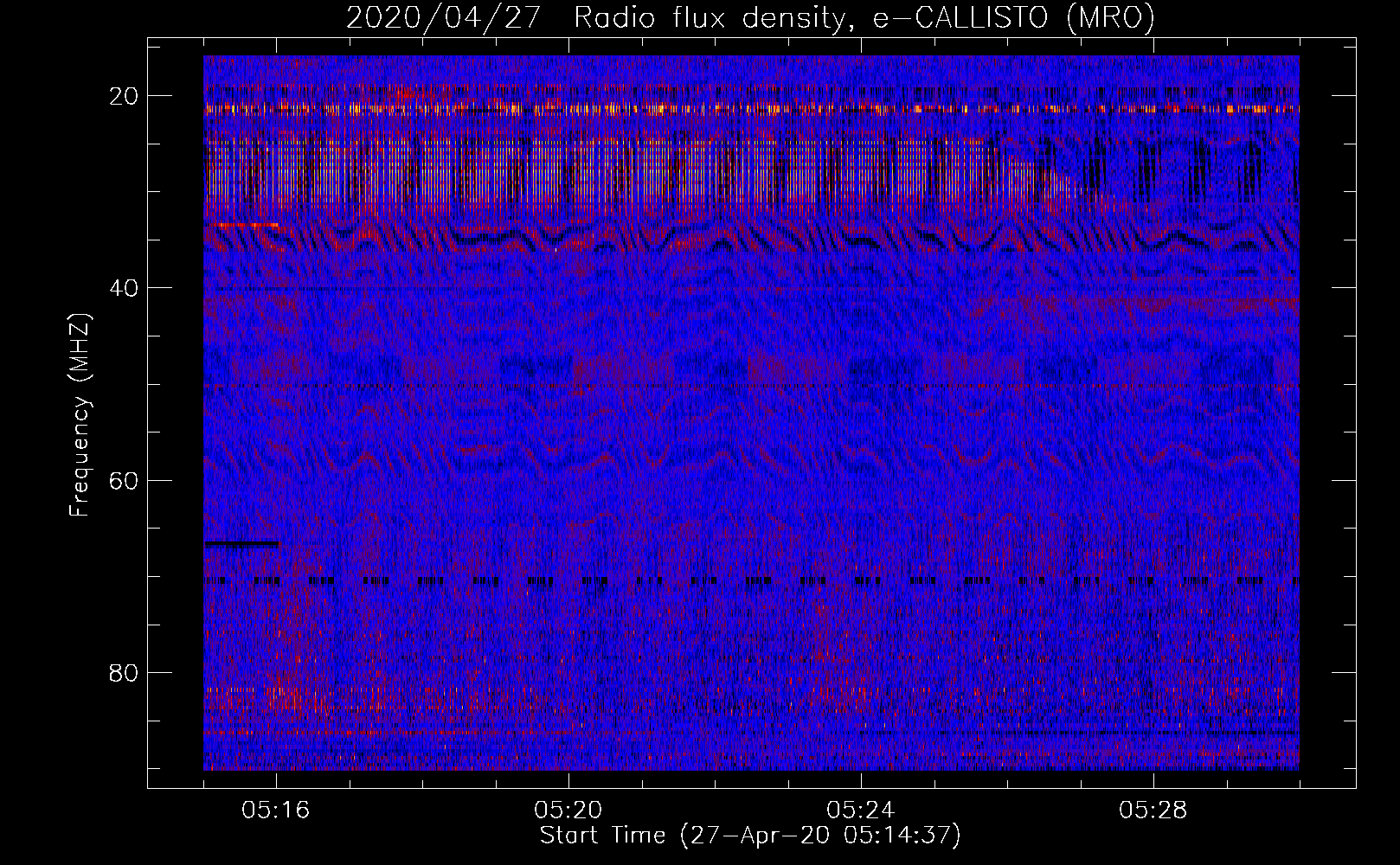Click the 'Start Time (27-Apr-20 05:14:37)' label
Viewport: 1400px width, 865px height.
click(x=750, y=836)
